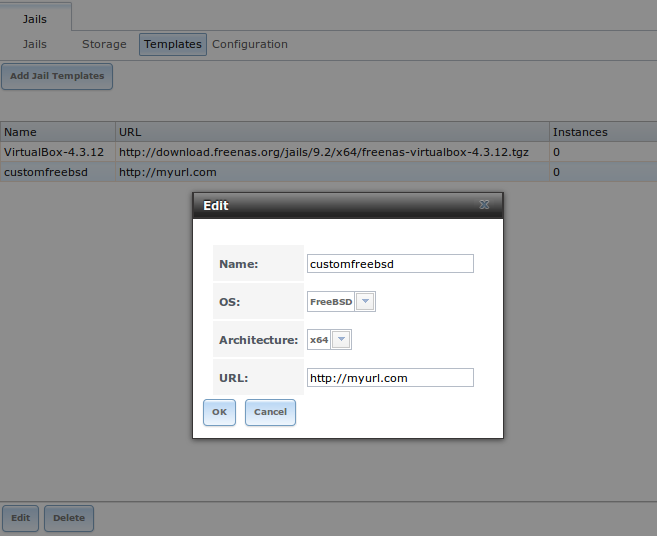Click freenas-virtualbox-4.3.12.tgz URL cell

pyautogui.click(x=332, y=152)
